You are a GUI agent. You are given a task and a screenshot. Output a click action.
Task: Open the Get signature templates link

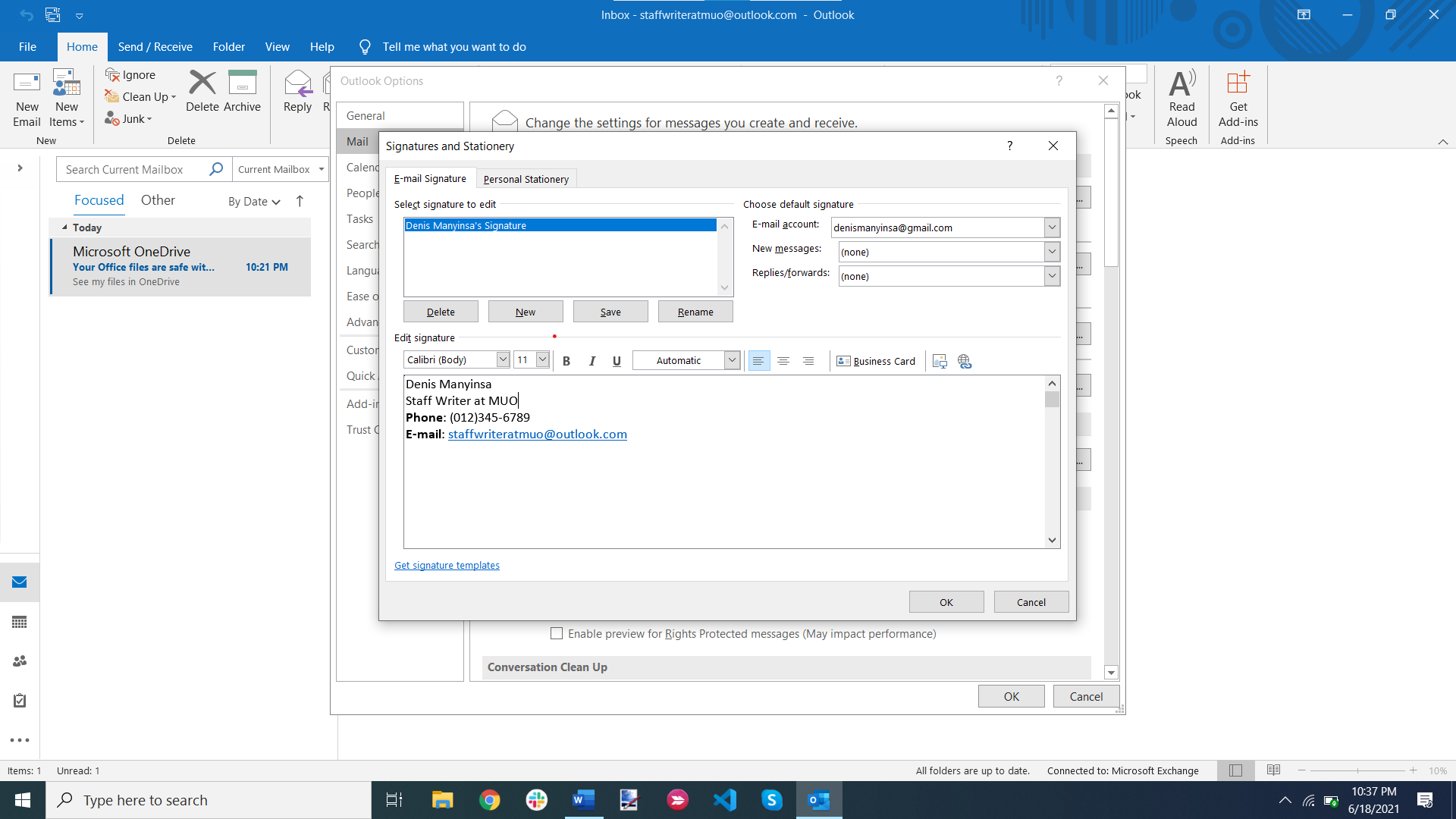tap(446, 565)
